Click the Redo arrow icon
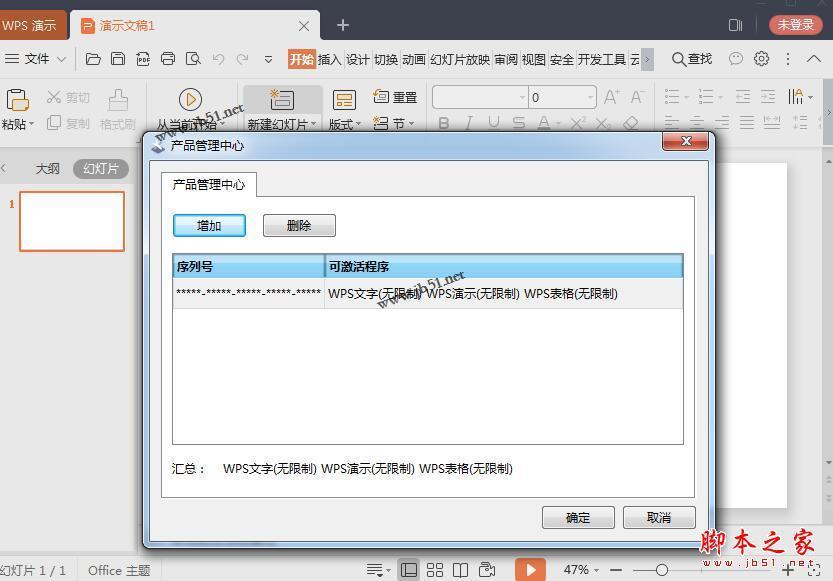The image size is (833, 581). [x=242, y=58]
